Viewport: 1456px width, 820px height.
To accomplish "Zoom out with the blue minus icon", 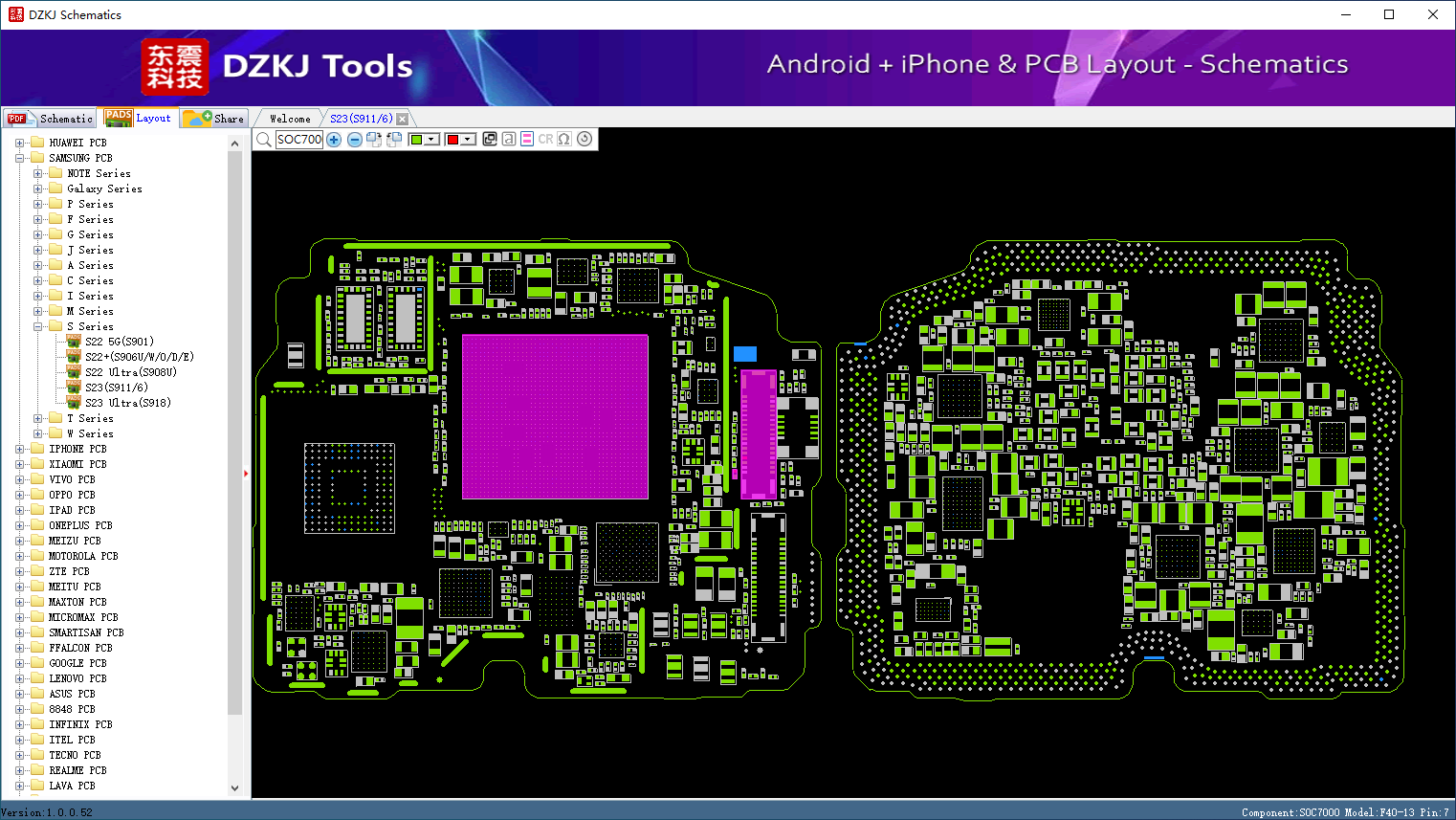I will (x=354, y=140).
